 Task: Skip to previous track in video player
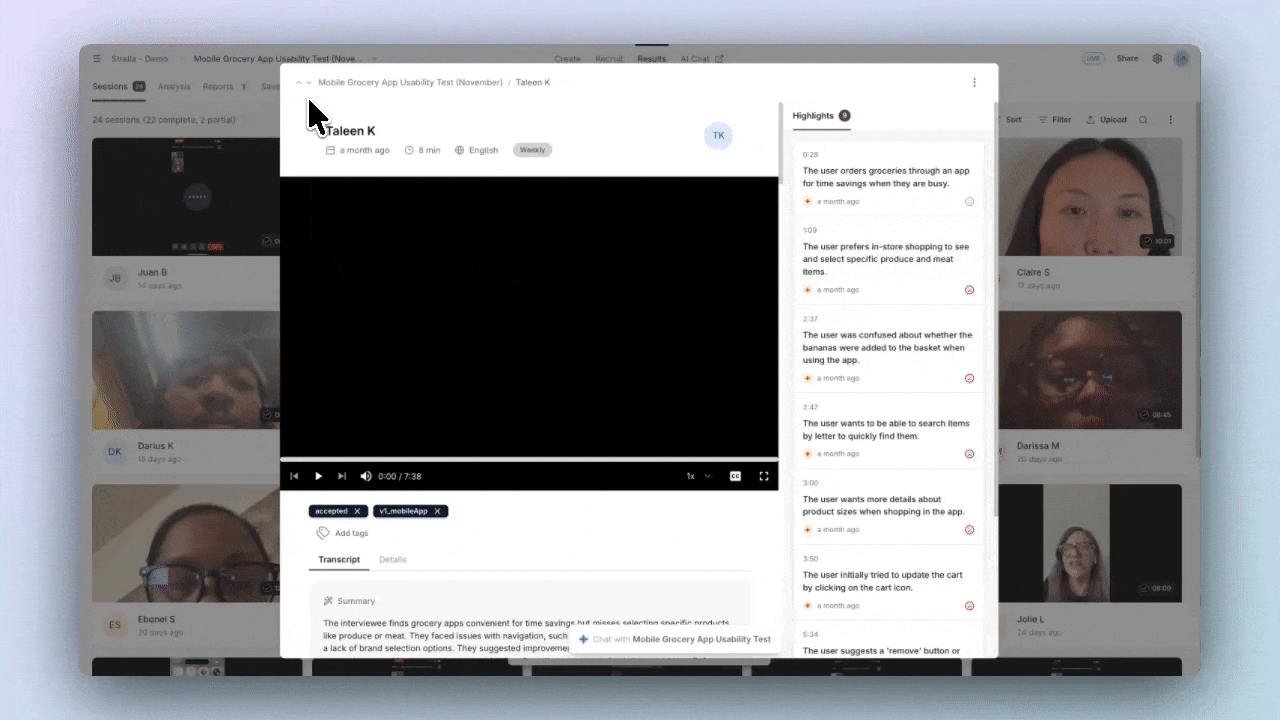(294, 476)
